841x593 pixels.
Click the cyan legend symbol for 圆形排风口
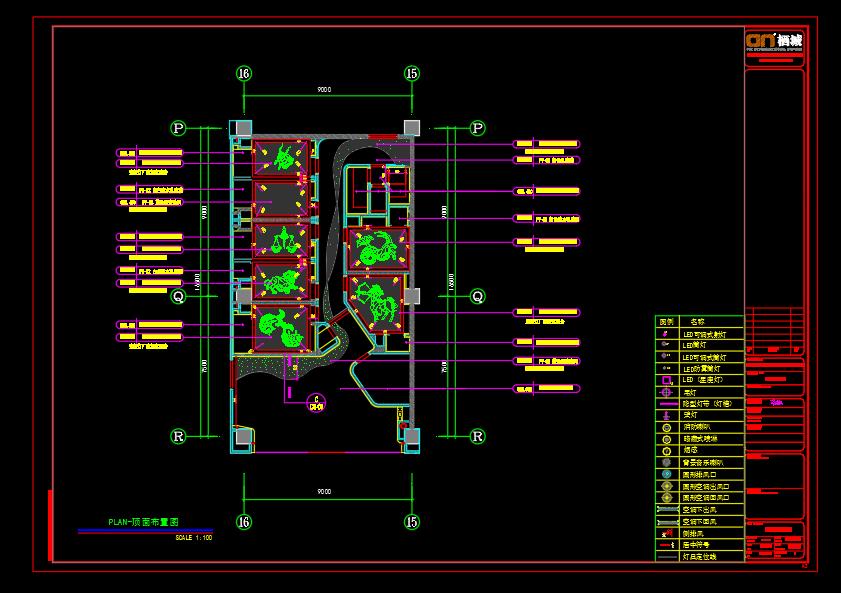(667, 474)
